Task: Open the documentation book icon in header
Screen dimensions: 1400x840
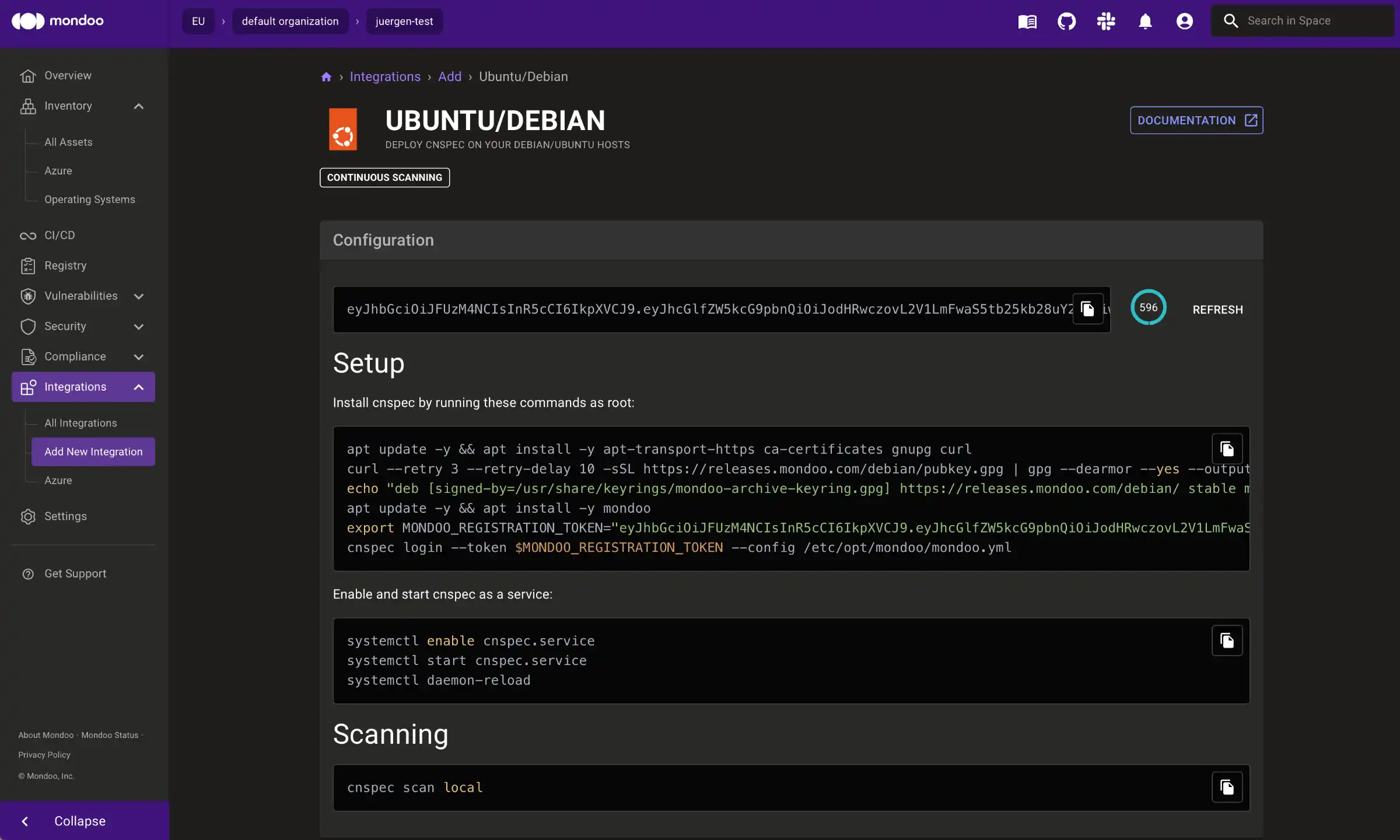Action: pyautogui.click(x=1027, y=22)
